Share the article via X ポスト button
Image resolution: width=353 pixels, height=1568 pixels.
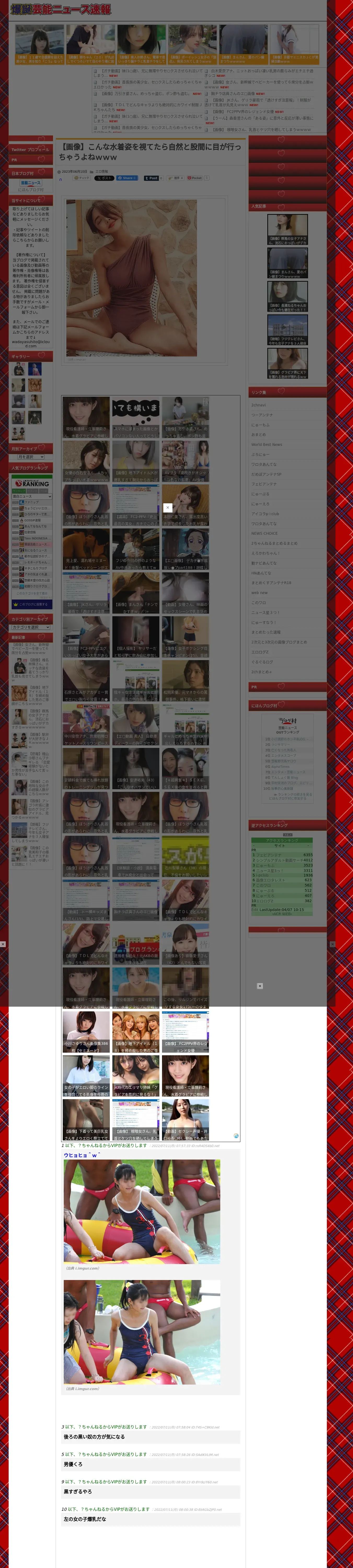click(104, 178)
